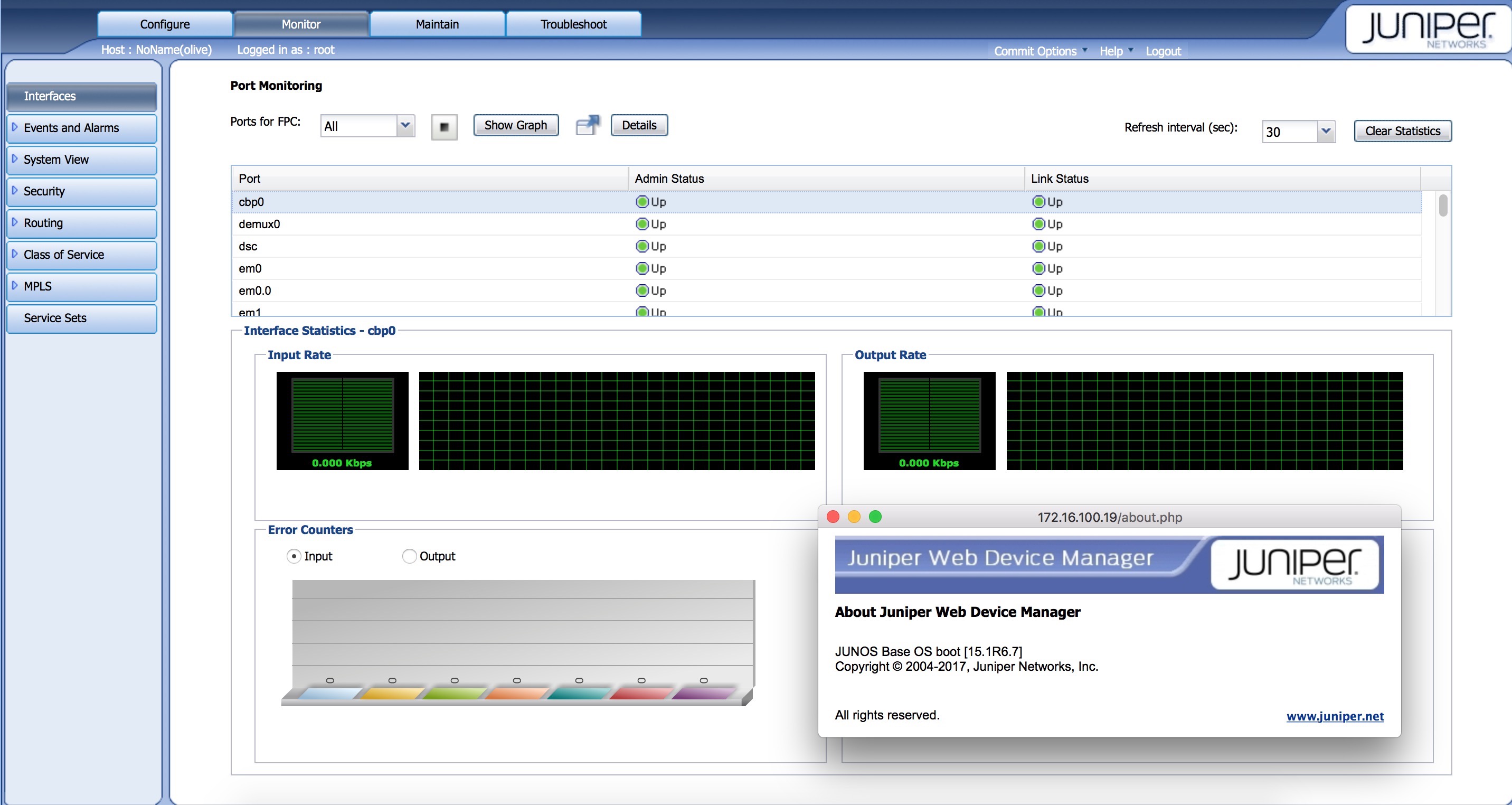
Task: Expand the MPLS sidebar section
Action: (82, 286)
